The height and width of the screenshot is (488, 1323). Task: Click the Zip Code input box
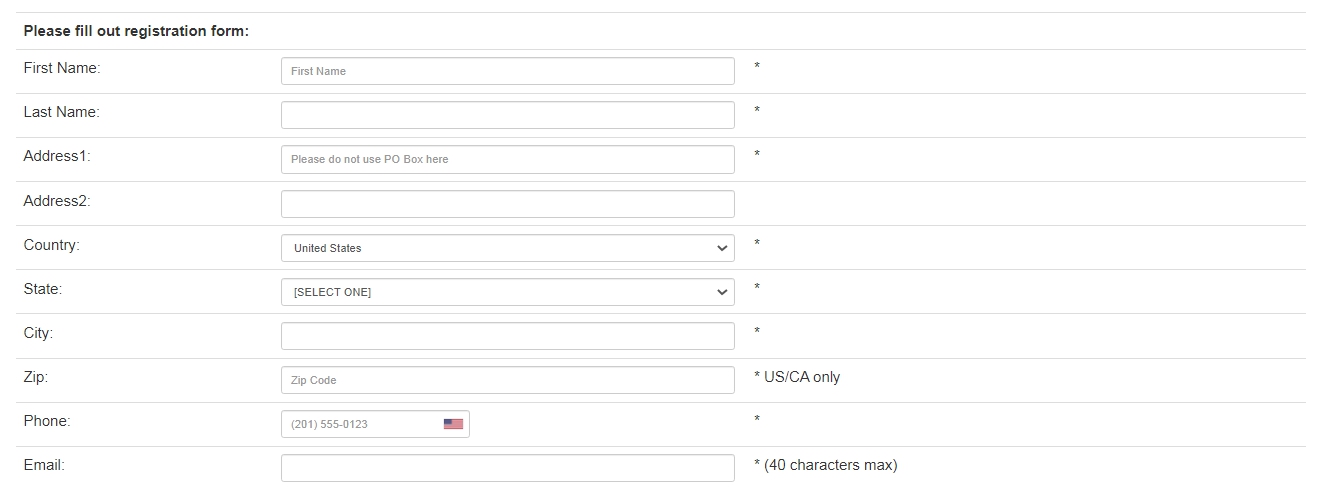click(x=508, y=380)
